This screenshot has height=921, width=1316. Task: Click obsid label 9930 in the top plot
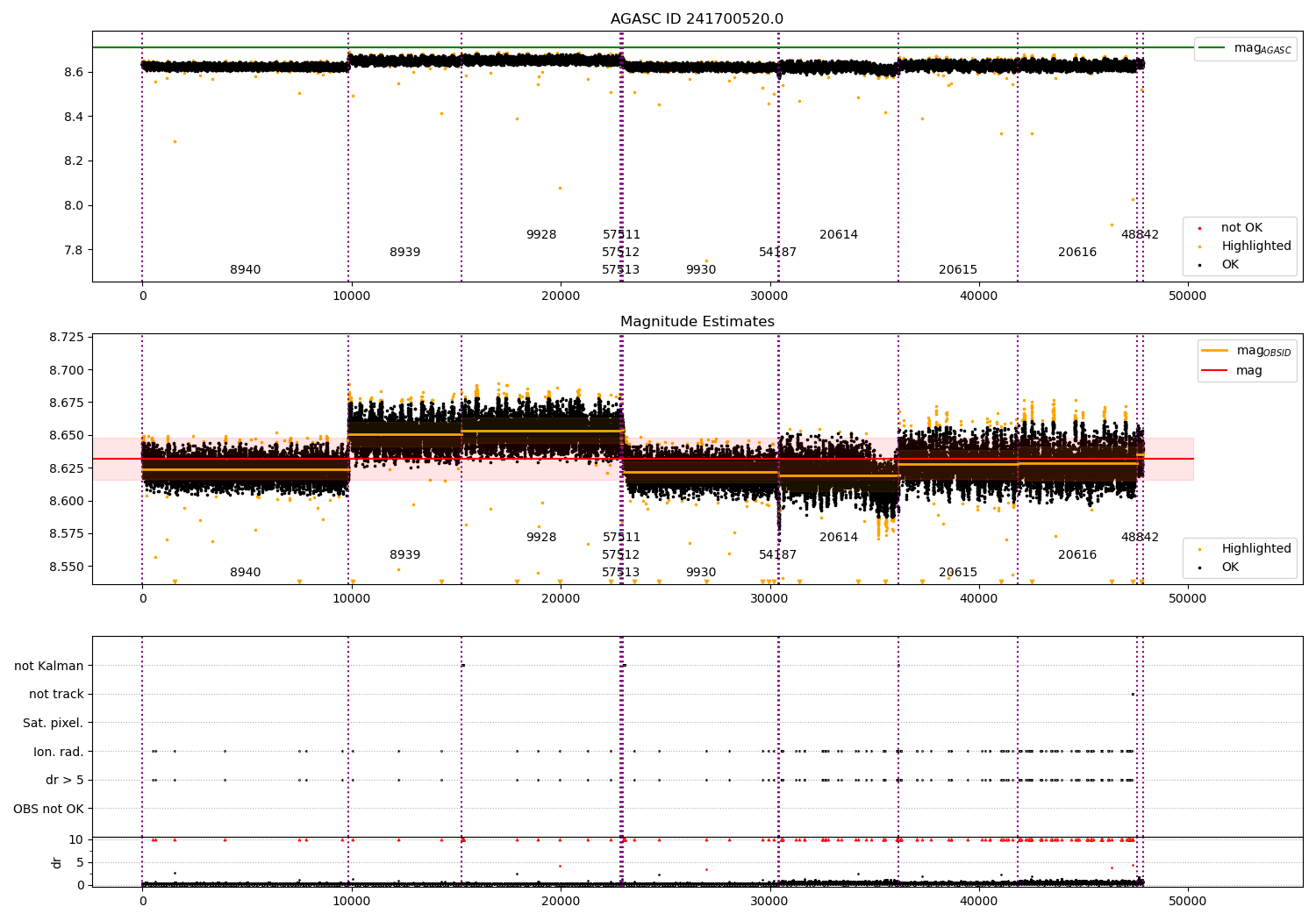pyautogui.click(x=701, y=270)
